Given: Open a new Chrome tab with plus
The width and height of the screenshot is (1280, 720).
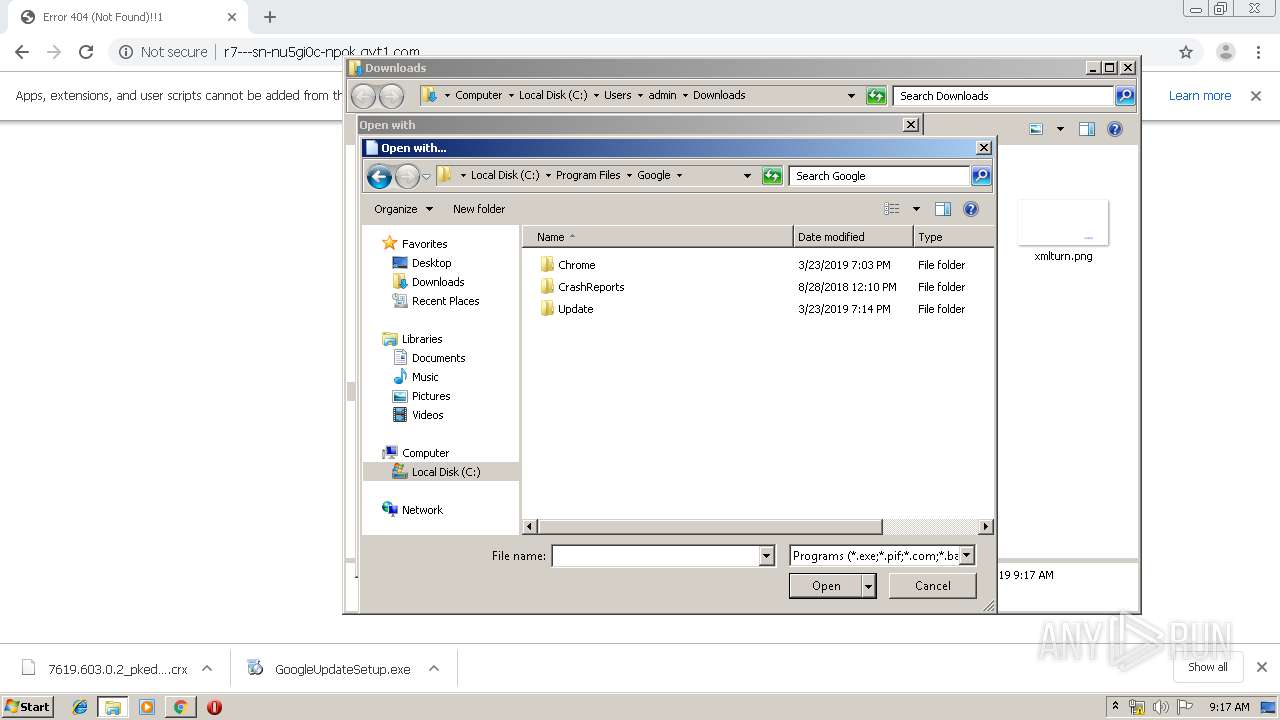Looking at the screenshot, I should [270, 17].
